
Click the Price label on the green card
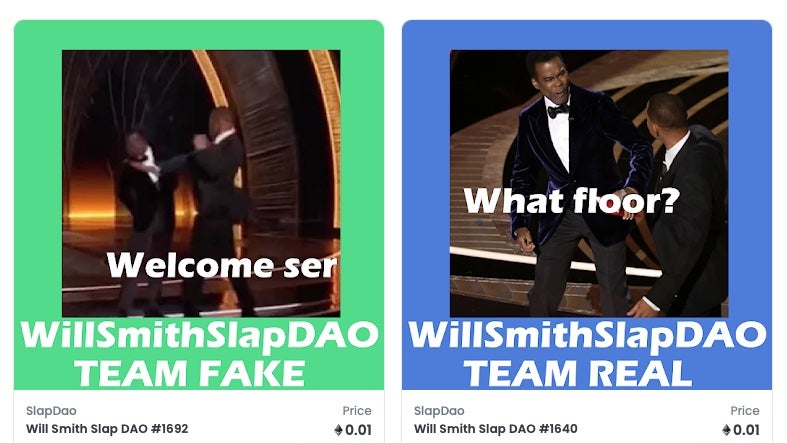(x=357, y=411)
